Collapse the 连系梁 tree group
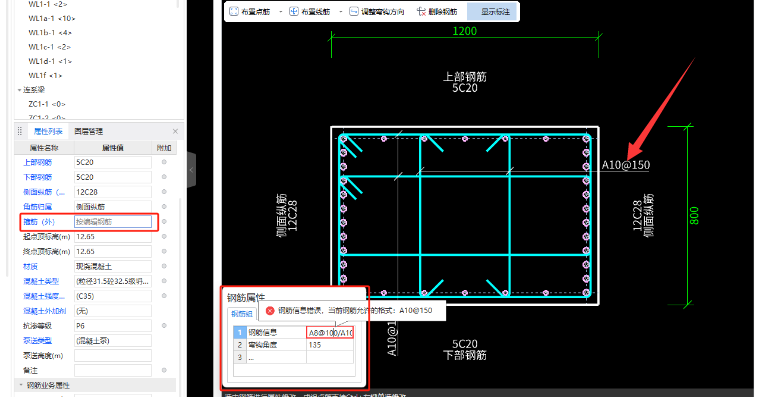Screen dimensions: 781x397 [19, 90]
